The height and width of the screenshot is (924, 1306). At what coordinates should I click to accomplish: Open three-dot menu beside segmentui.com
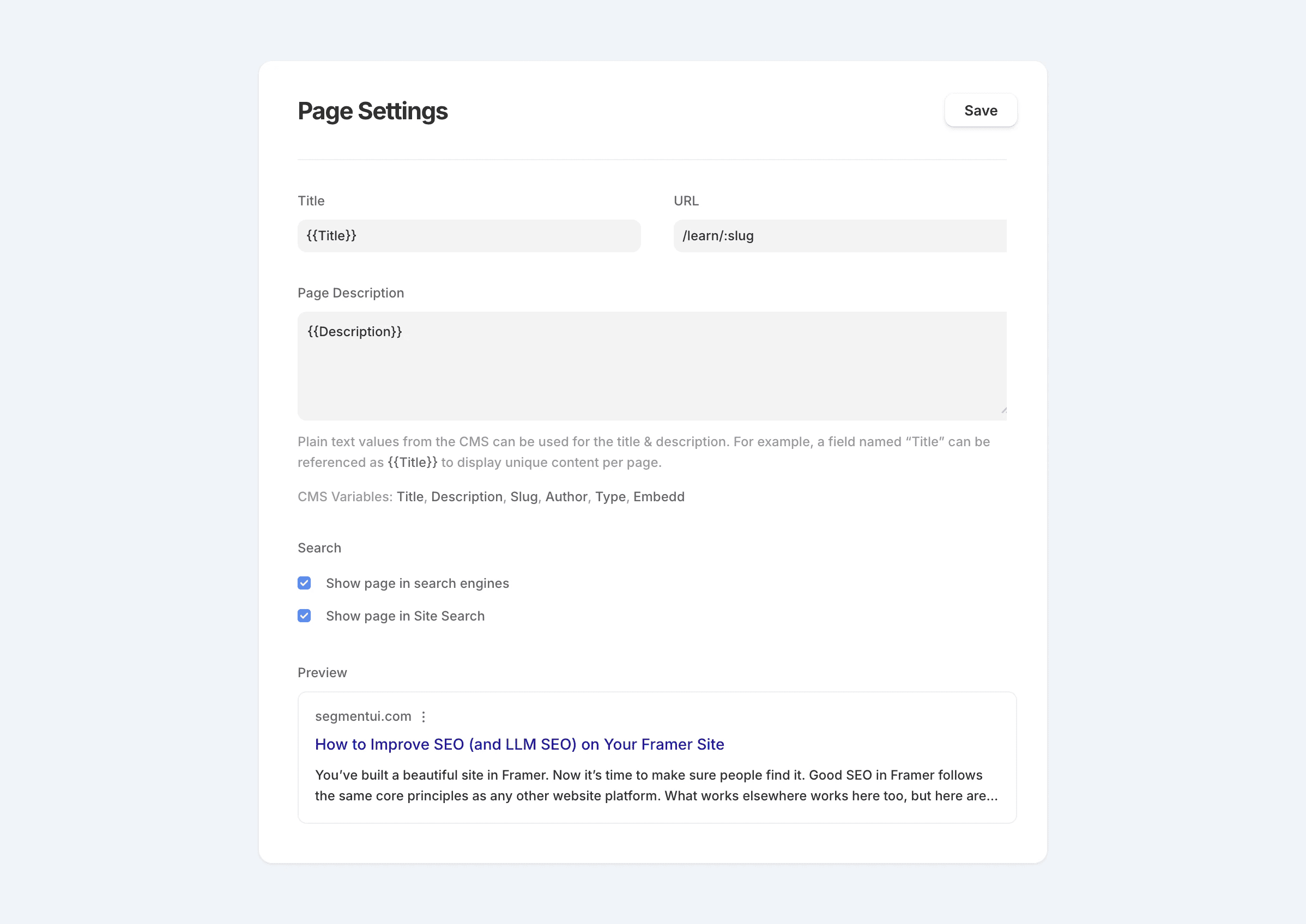423,716
